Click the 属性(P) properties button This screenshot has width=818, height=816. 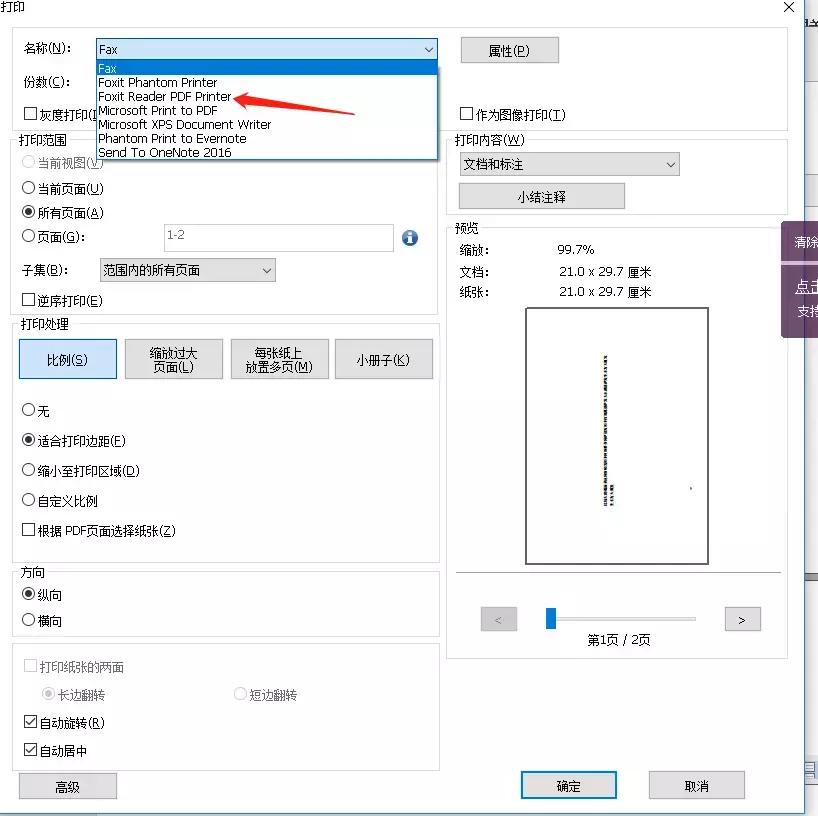pyautogui.click(x=509, y=49)
